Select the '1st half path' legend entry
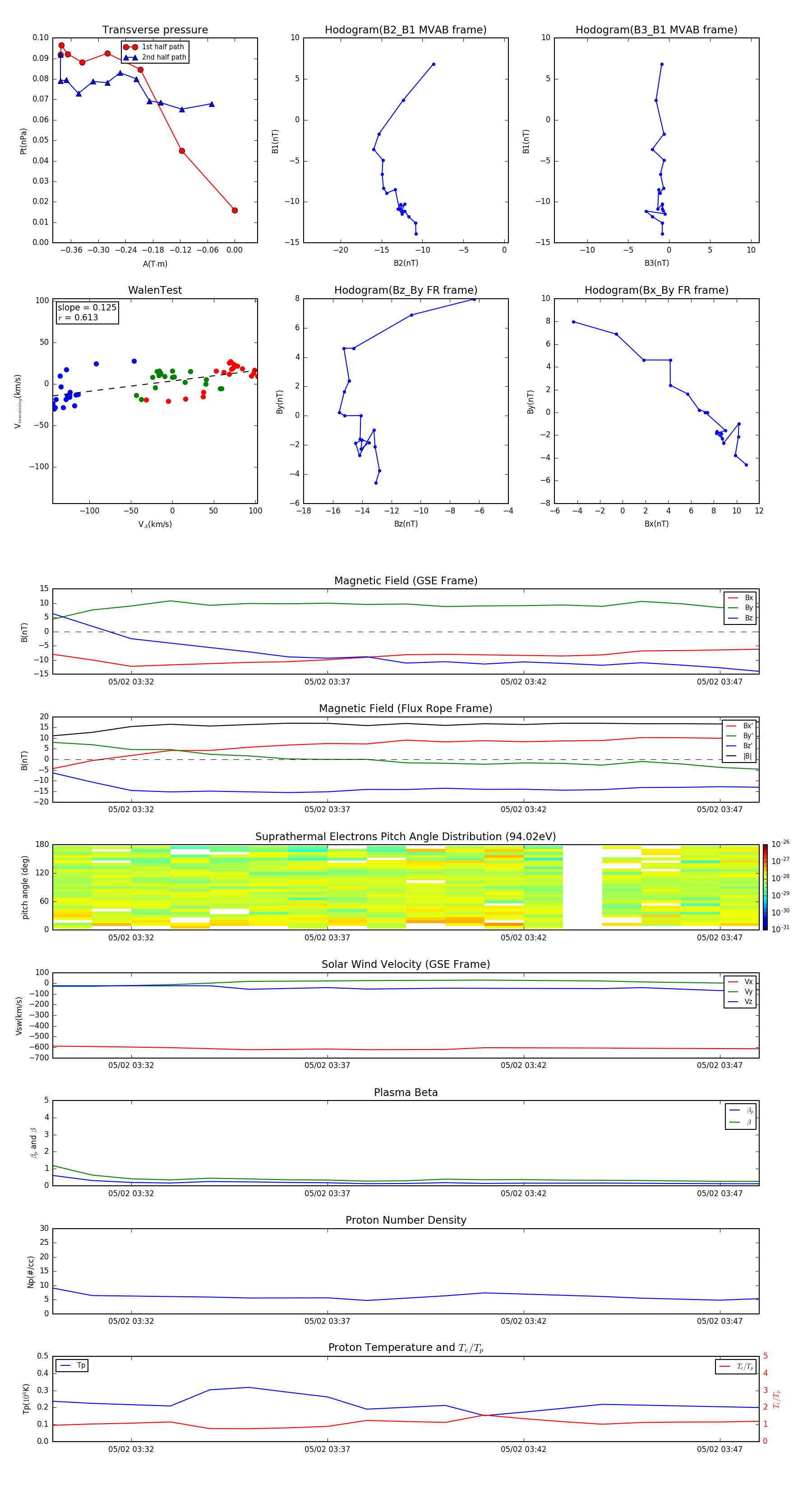The height and width of the screenshot is (1489, 812). pyautogui.click(x=154, y=47)
